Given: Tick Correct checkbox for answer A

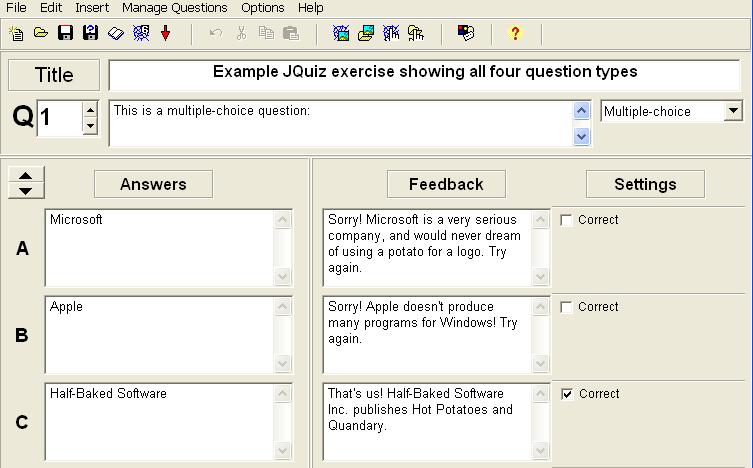Looking at the screenshot, I should click(x=566, y=220).
